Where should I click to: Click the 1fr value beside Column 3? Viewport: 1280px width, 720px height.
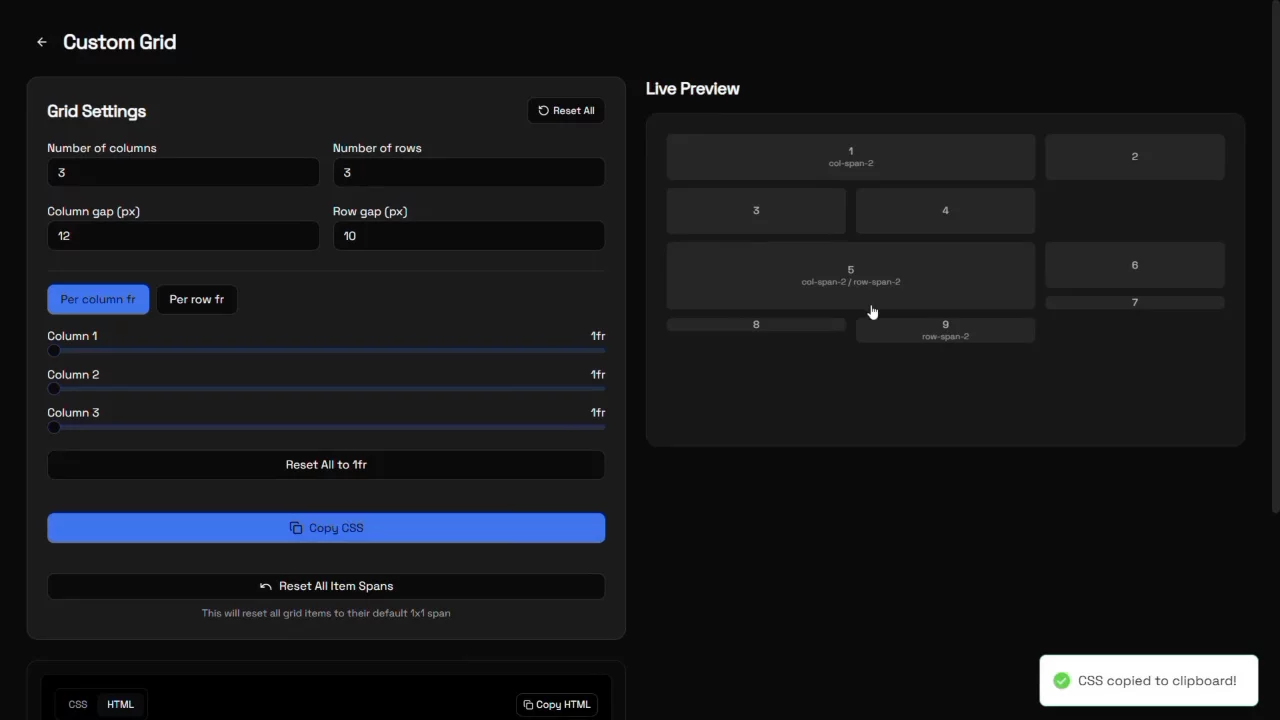click(597, 413)
